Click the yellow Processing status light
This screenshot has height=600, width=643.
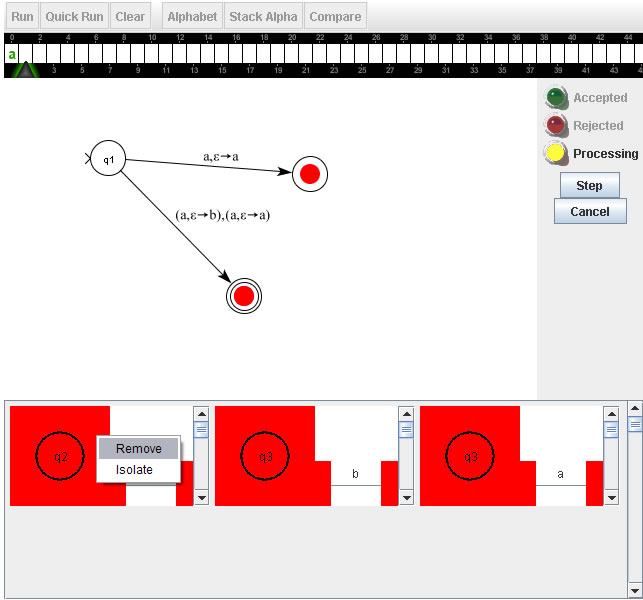tap(556, 154)
